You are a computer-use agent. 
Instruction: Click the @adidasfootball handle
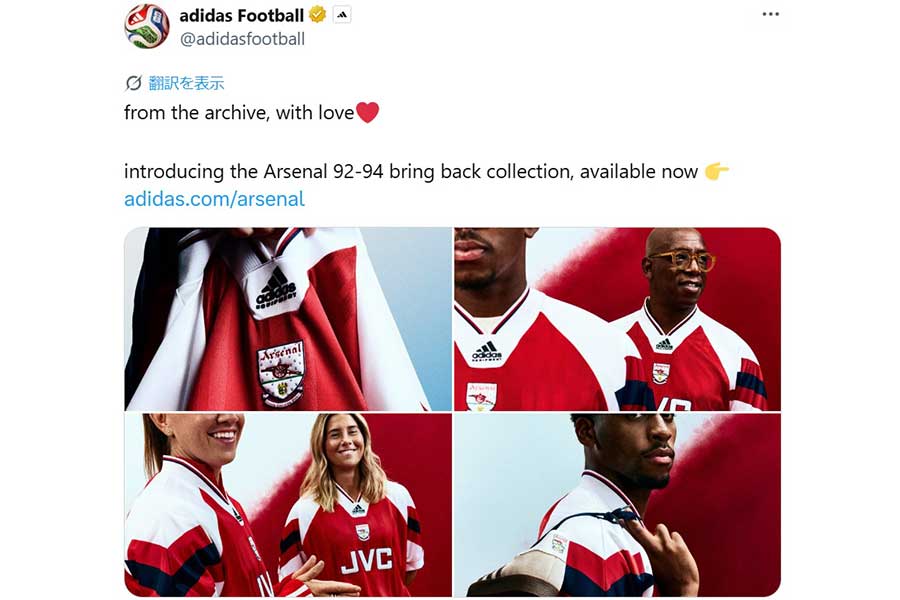[243, 39]
